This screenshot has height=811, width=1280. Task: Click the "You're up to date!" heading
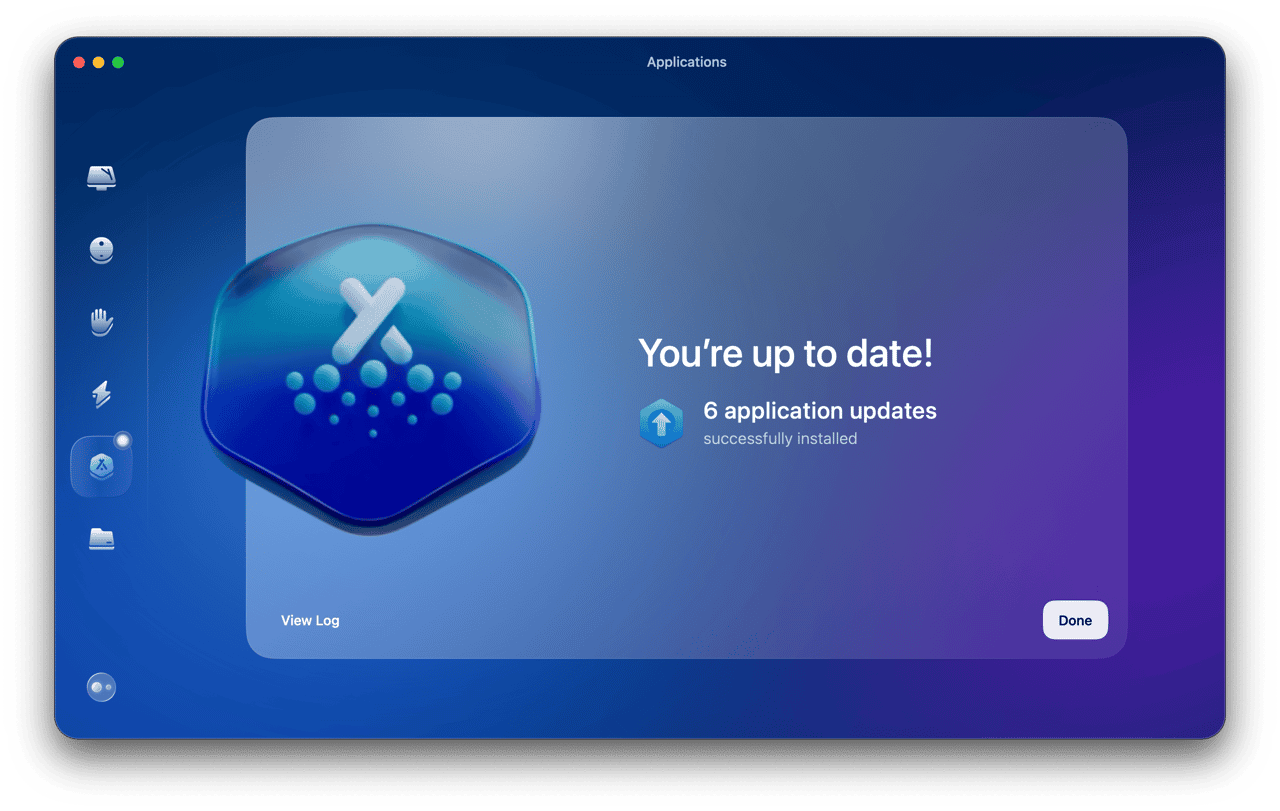[x=785, y=353]
